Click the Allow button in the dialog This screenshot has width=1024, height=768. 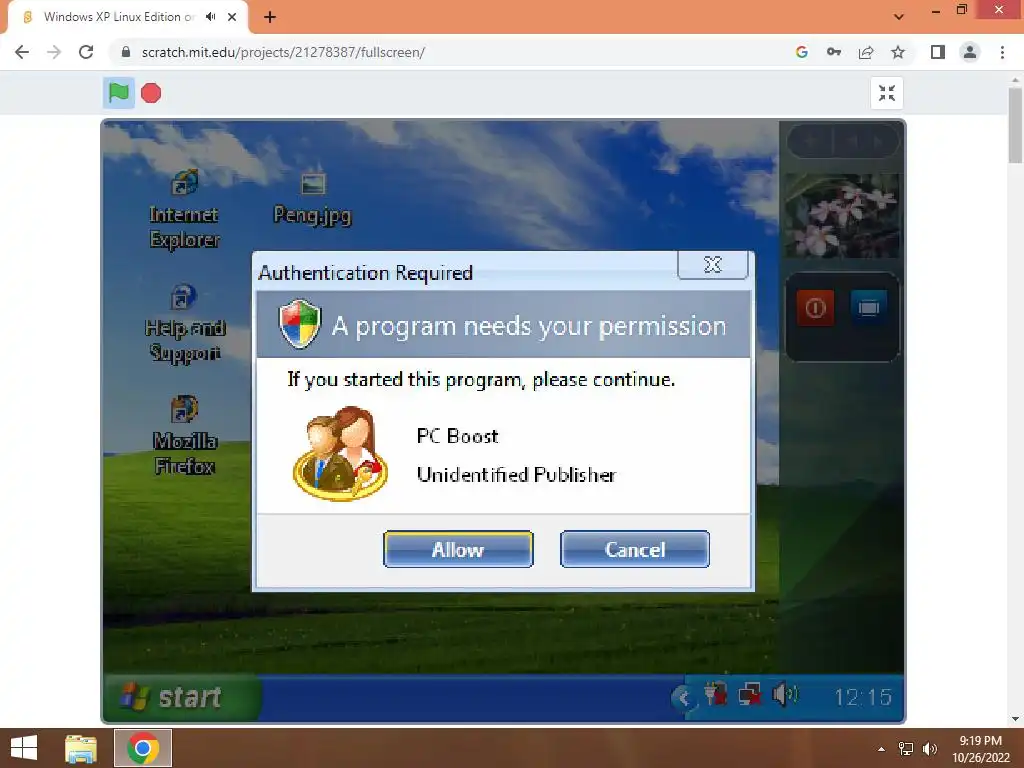tap(458, 549)
